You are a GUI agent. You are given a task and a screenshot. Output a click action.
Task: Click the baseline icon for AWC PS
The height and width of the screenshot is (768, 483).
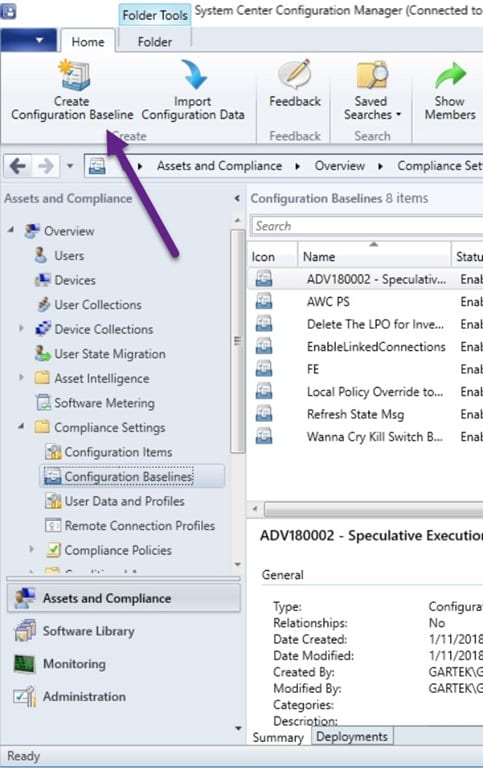point(264,301)
